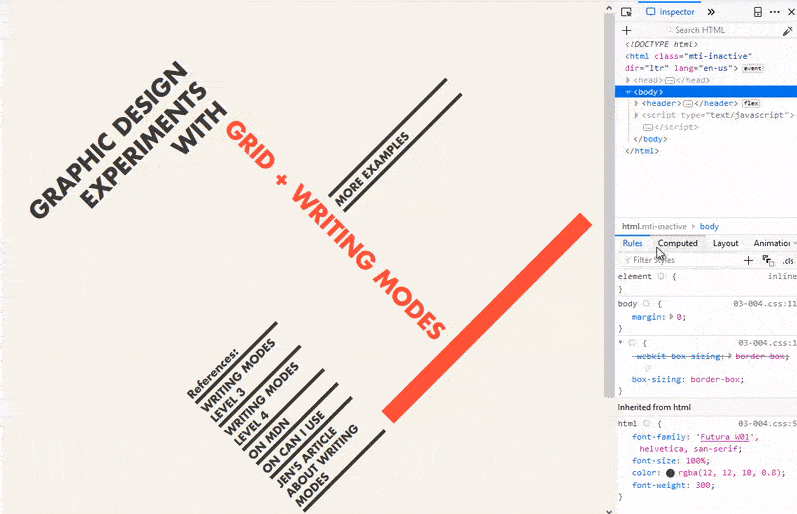Expand the head node

(x=628, y=80)
